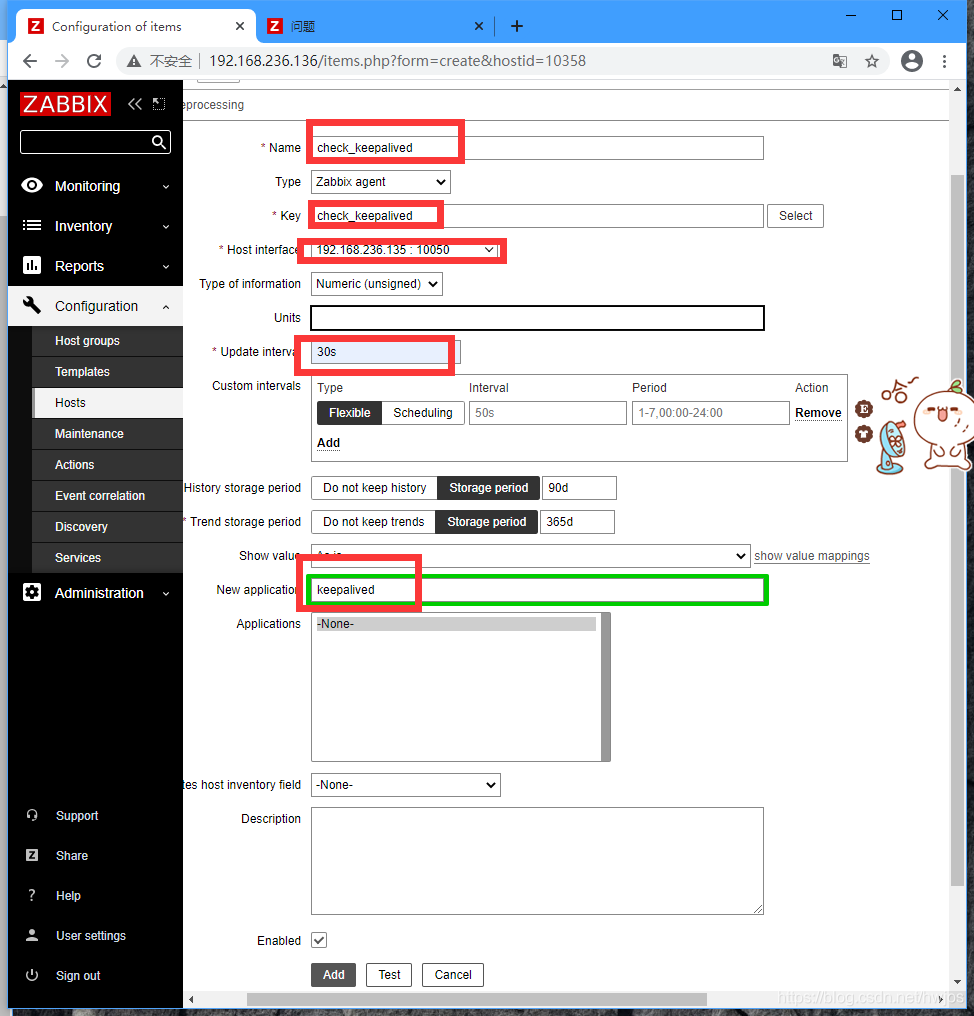Viewport: 974px width, 1016px height.
Task: Open the Type dropdown showing Zabbix agent
Action: [x=380, y=182]
